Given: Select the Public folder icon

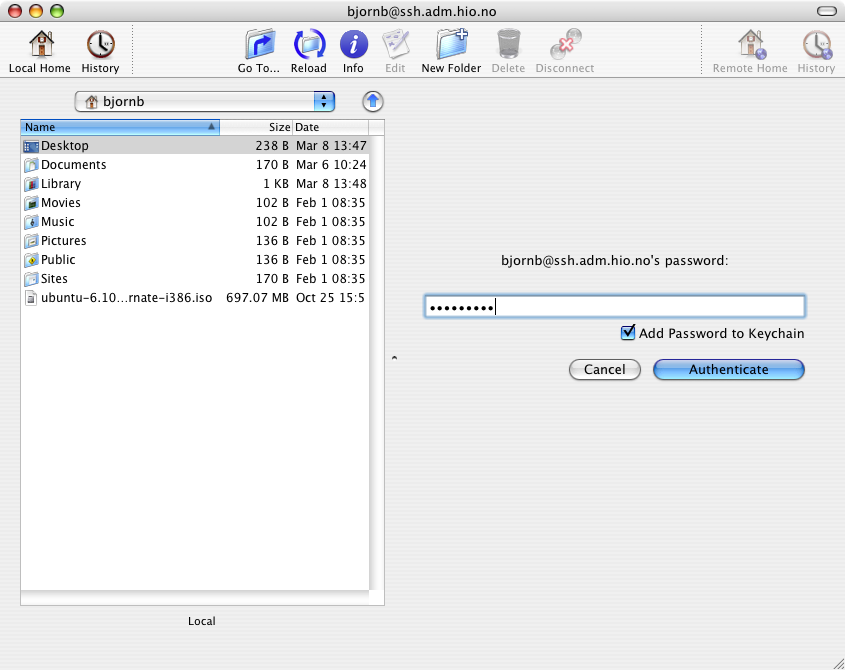Looking at the screenshot, I should pos(31,260).
